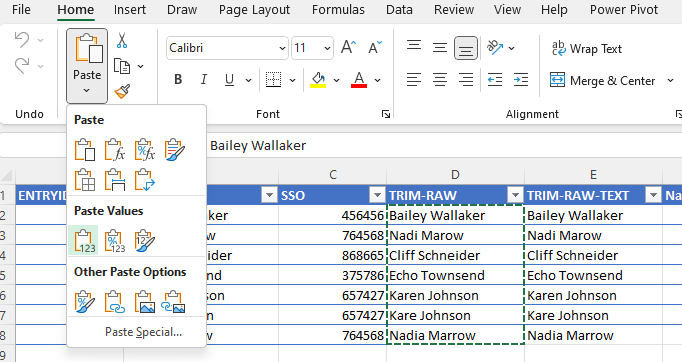Increase font size with large A

click(348, 47)
